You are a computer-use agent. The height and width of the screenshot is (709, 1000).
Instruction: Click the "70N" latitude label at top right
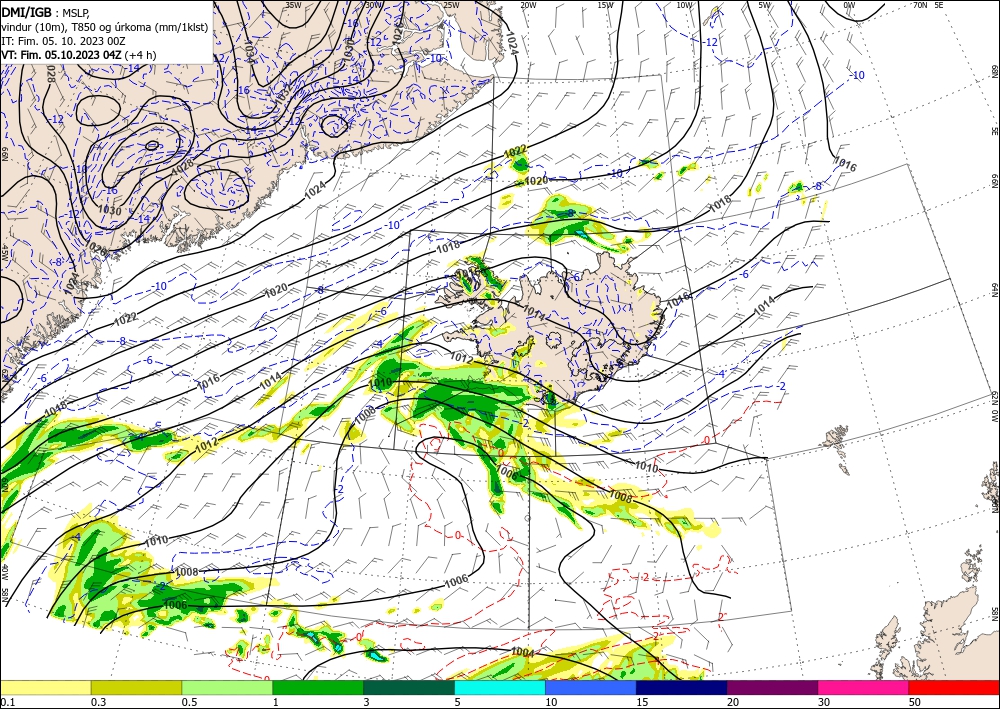click(920, 5)
